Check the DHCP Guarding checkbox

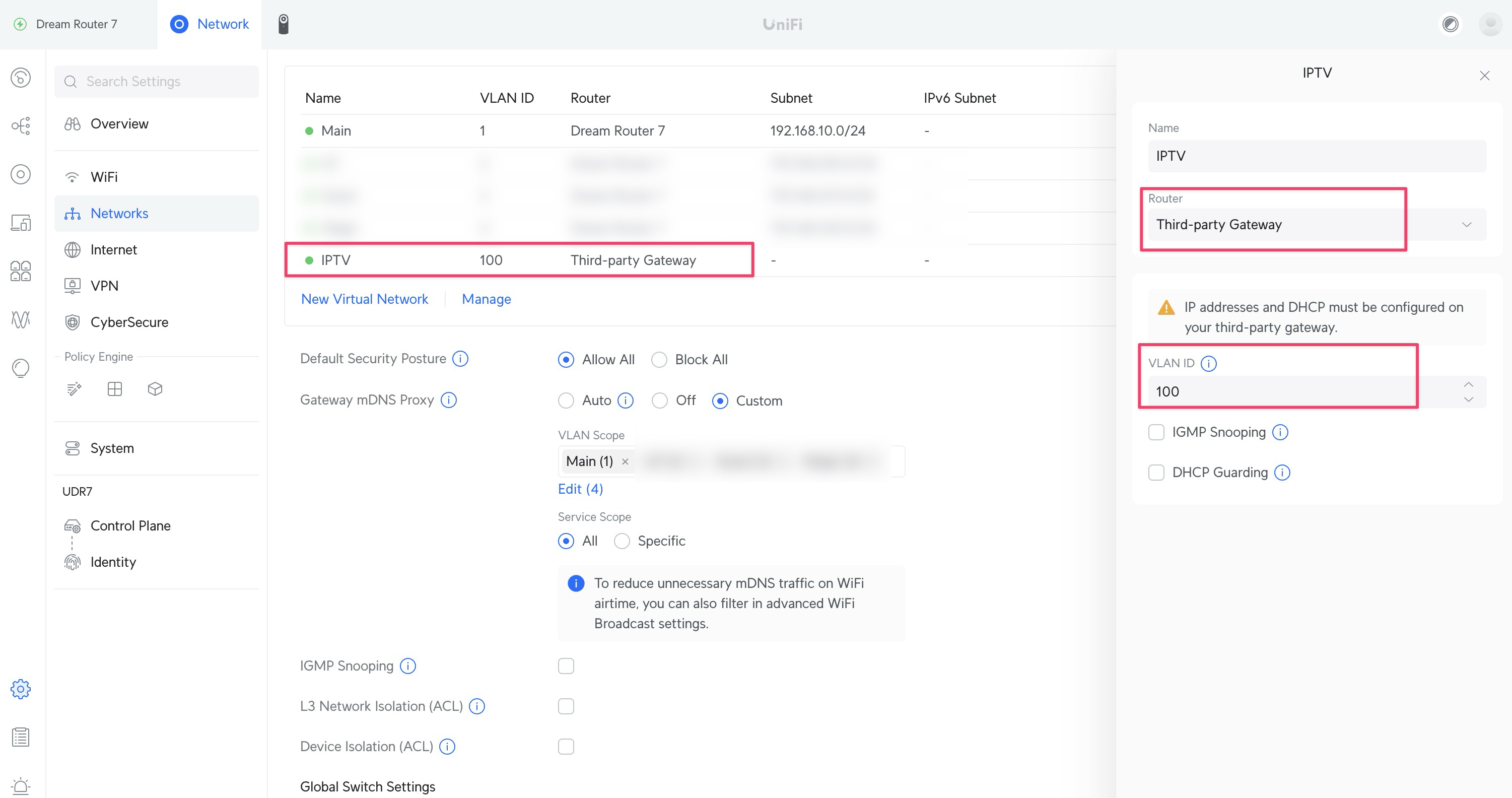click(x=1156, y=473)
